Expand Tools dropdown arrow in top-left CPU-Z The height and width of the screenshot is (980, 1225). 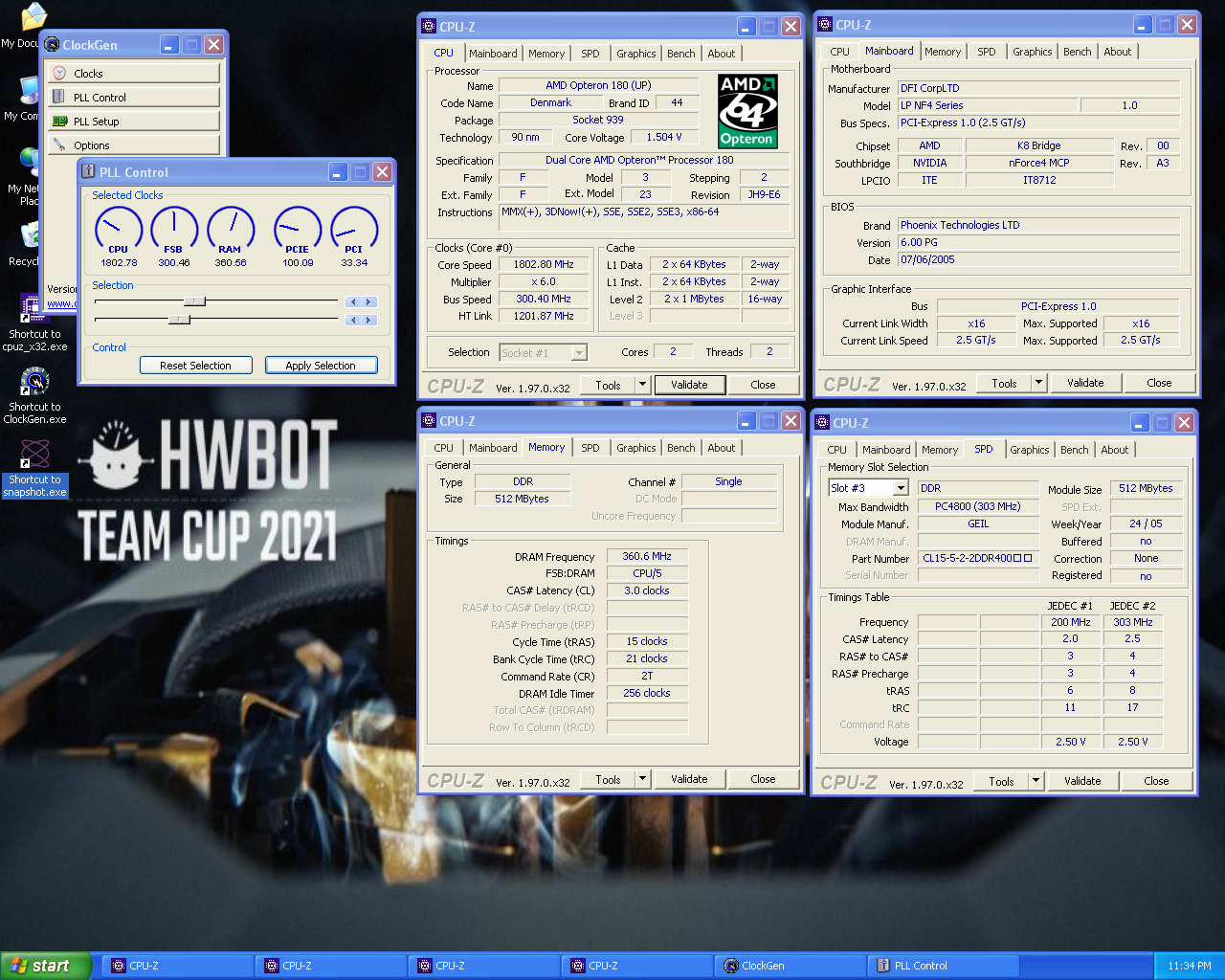click(x=643, y=385)
